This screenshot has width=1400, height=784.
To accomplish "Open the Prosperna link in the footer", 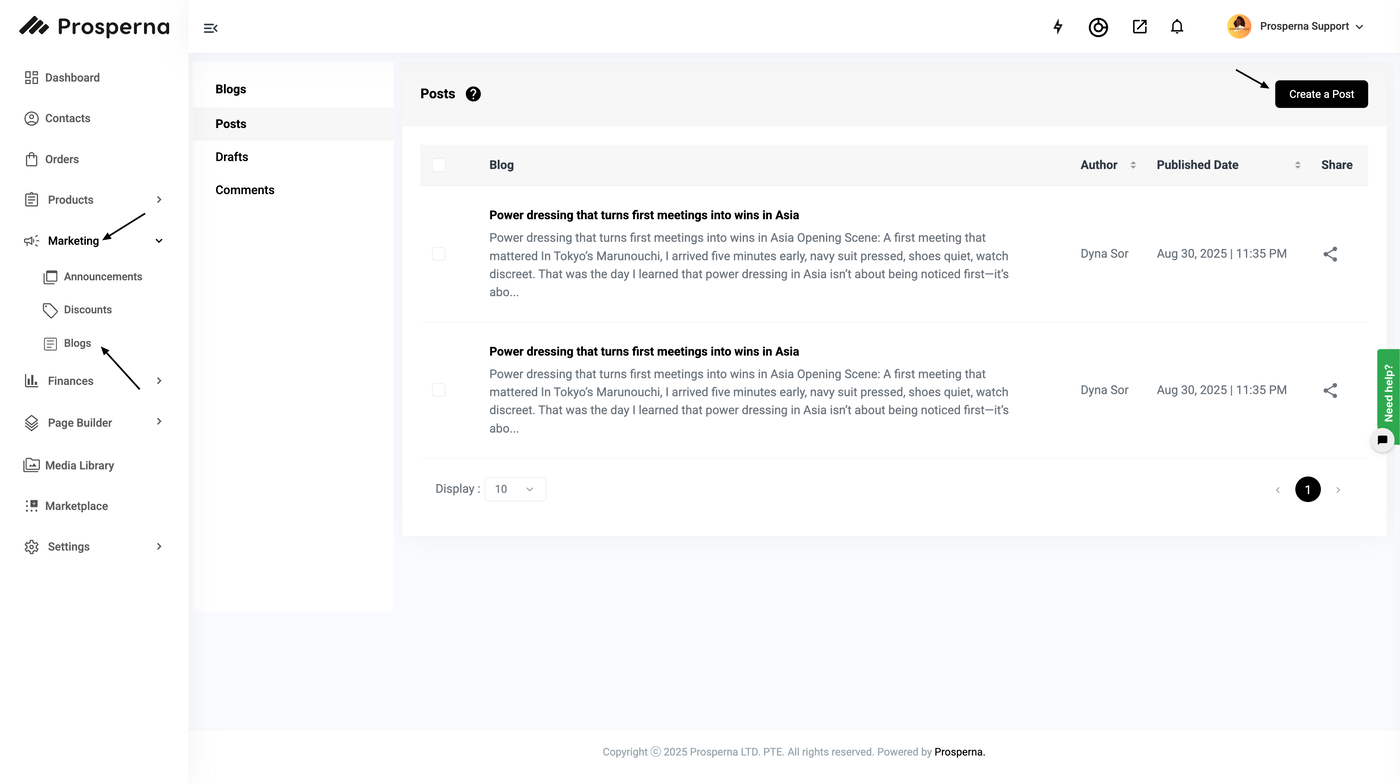I will pyautogui.click(x=959, y=752).
